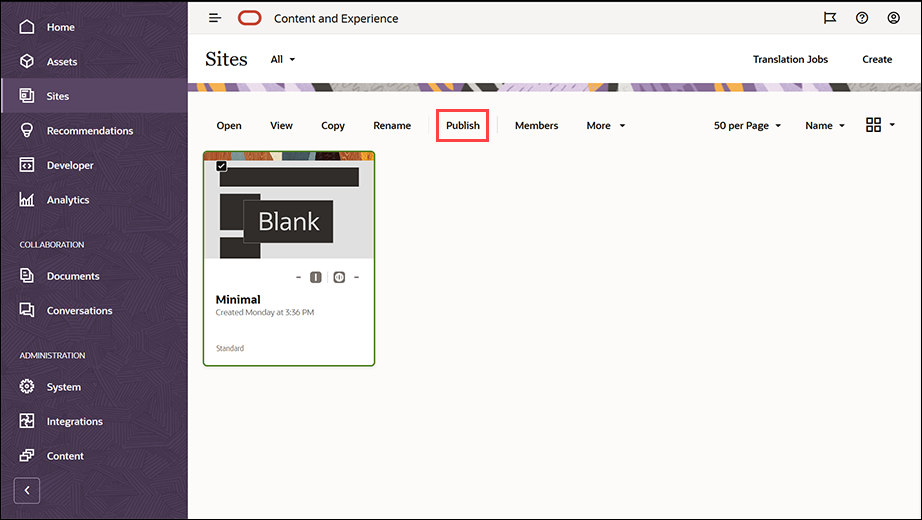Screen dimensions: 922x520
Task: Select System in the navigation menu
Action: [64, 387]
